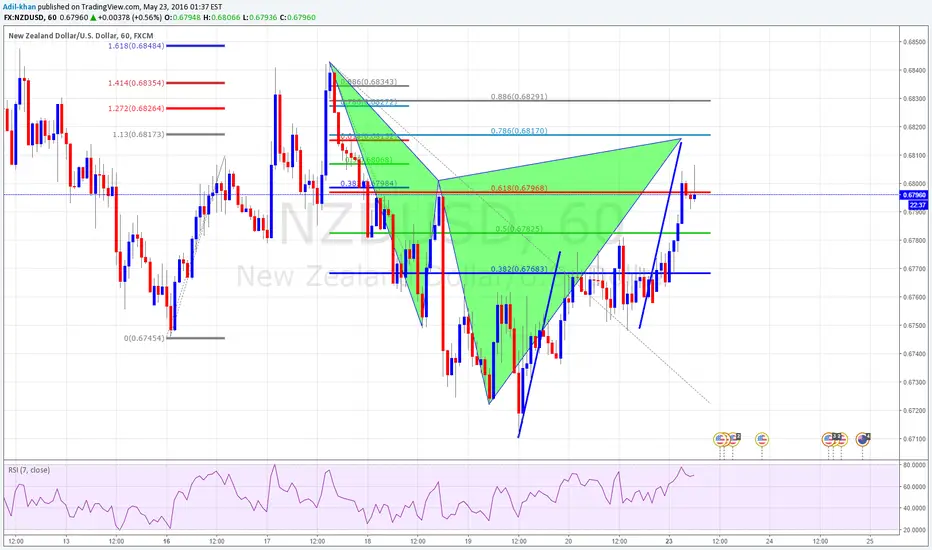The width and height of the screenshot is (932, 550).
Task: Select the 0.5(0.67825) retracement label
Action: click(x=519, y=229)
